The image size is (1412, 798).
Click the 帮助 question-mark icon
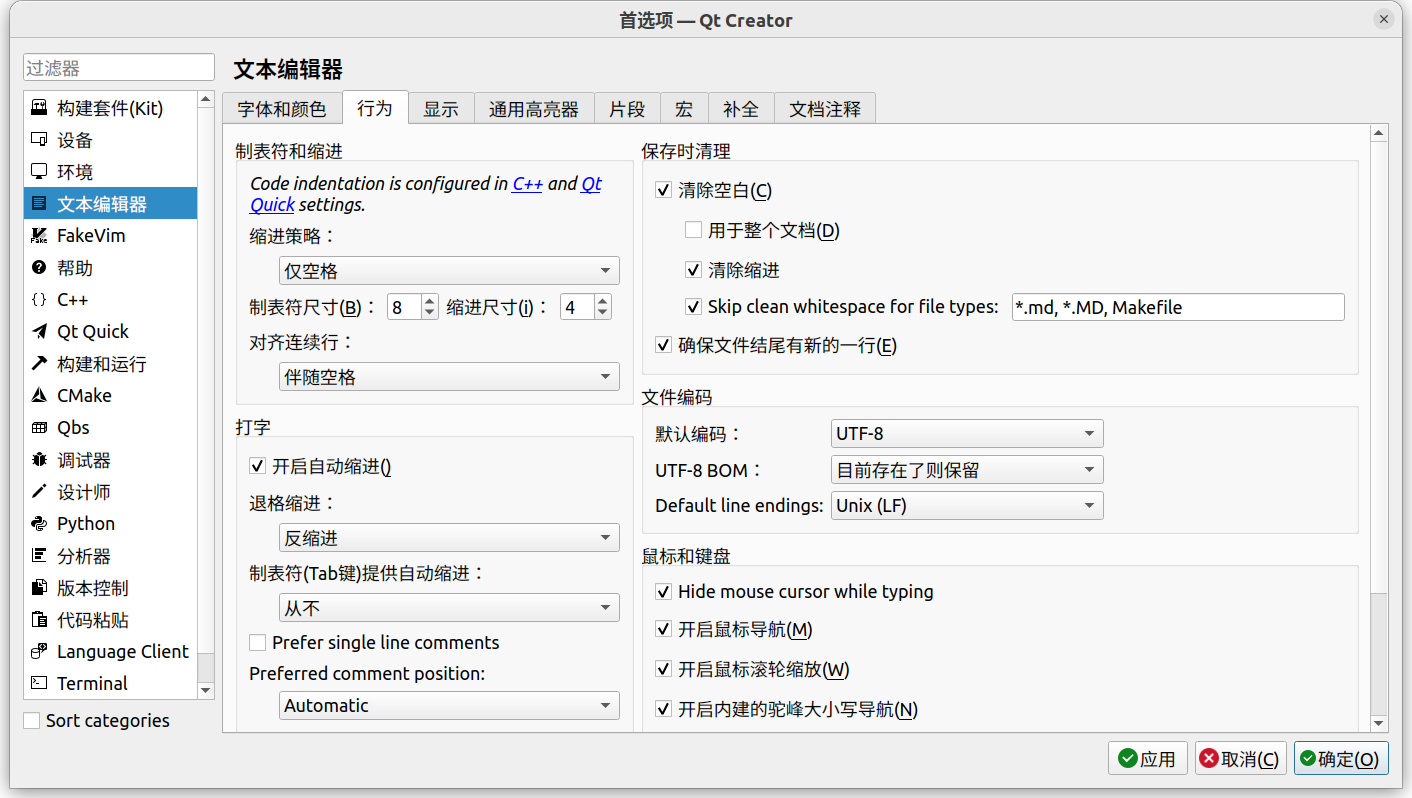[39, 268]
